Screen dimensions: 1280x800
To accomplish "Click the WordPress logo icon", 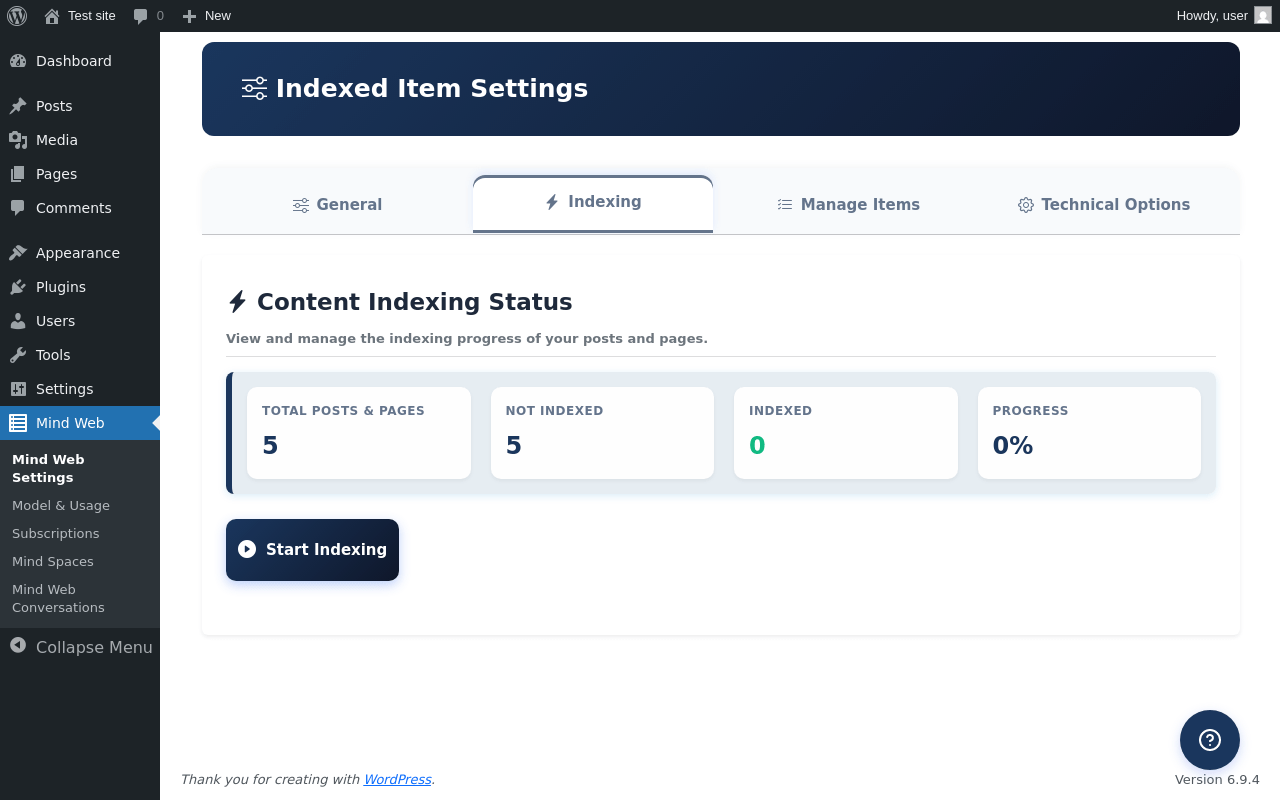I will [17, 16].
